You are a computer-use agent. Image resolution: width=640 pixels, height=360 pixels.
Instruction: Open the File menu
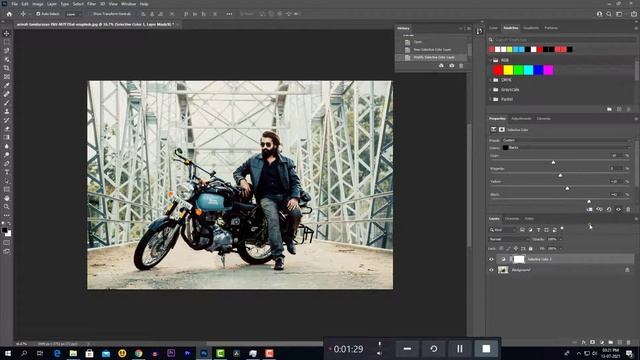point(14,4)
